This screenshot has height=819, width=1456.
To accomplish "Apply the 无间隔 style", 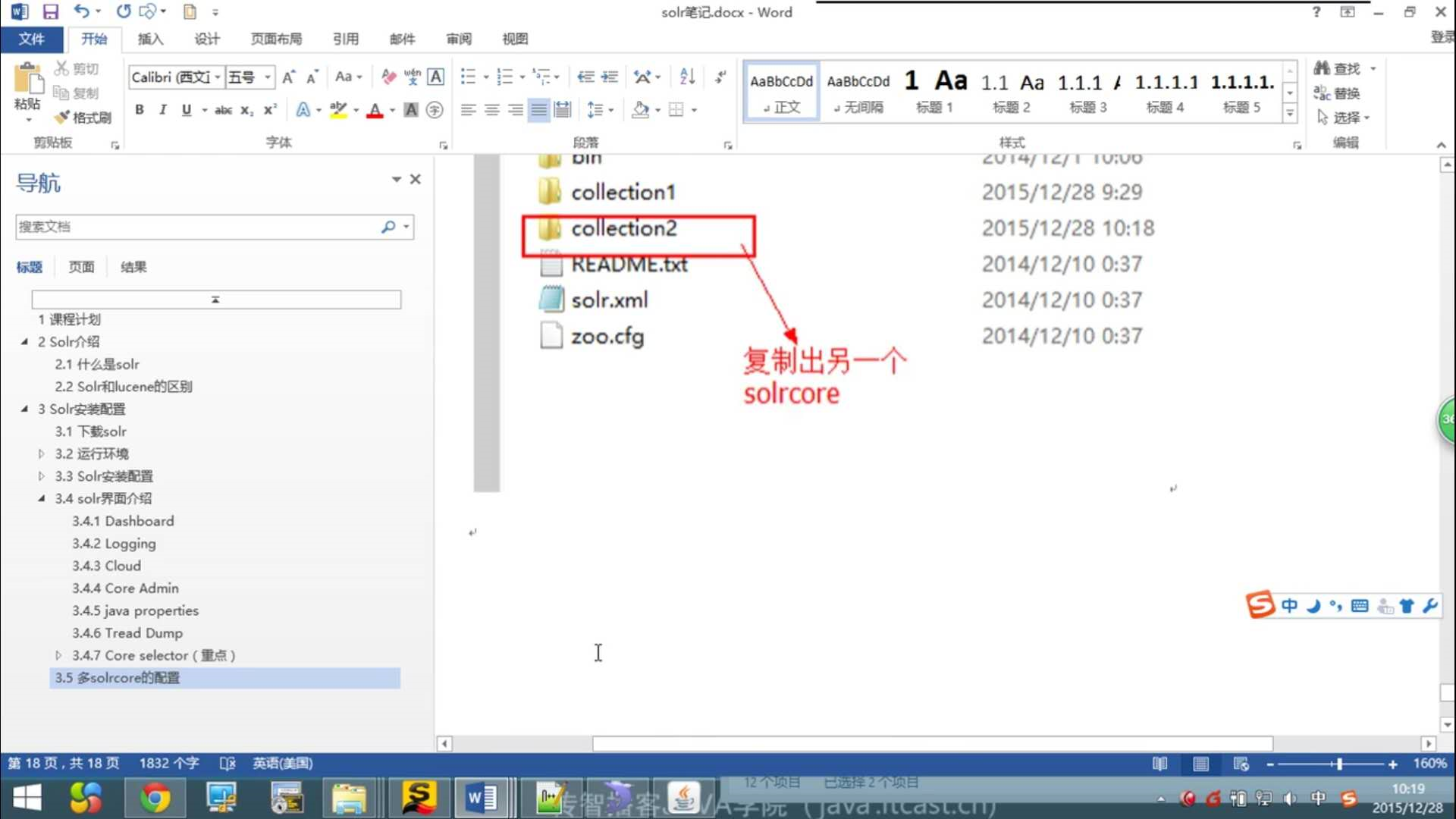I will (x=858, y=91).
